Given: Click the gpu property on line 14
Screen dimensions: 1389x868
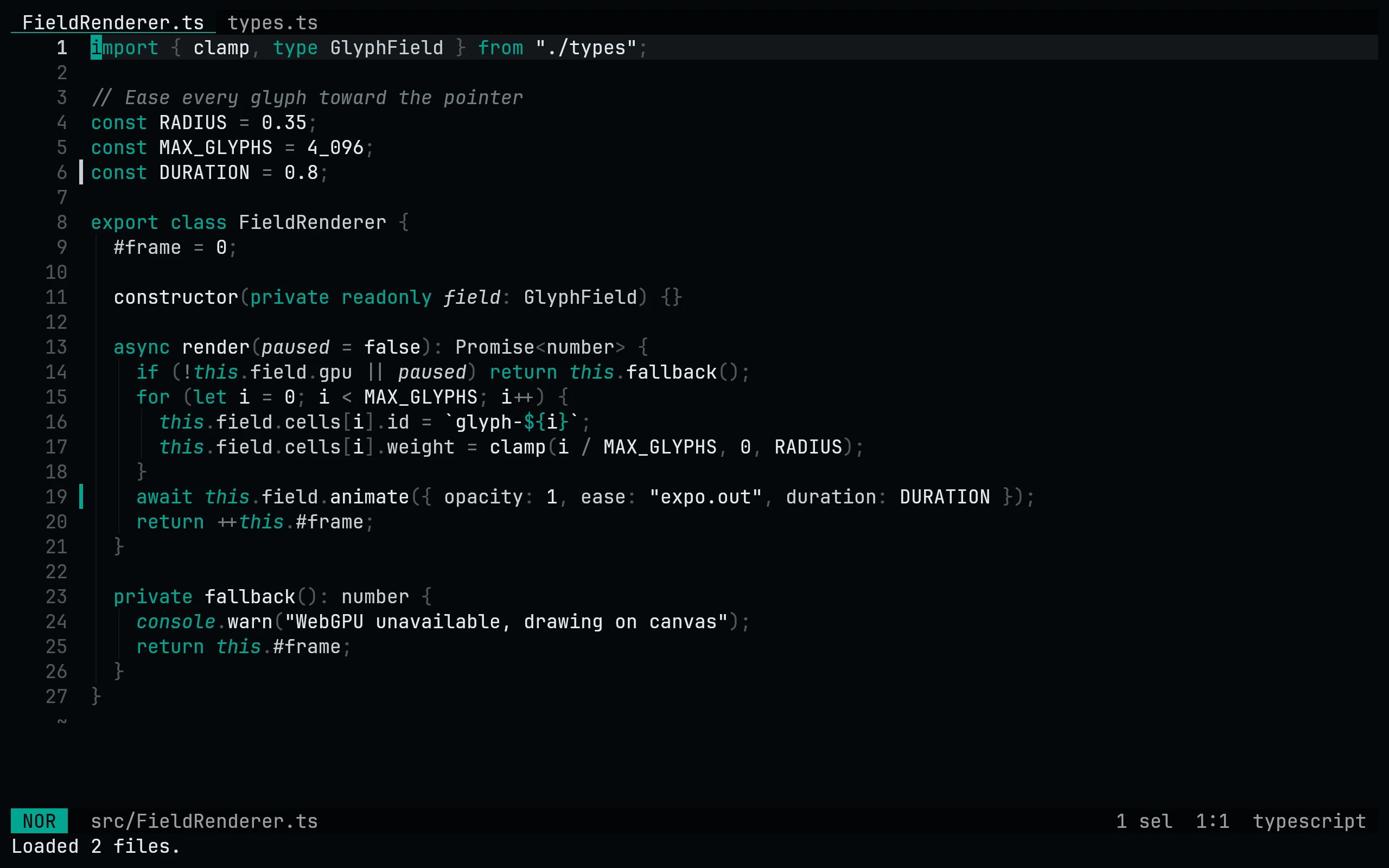Looking at the screenshot, I should tap(335, 372).
